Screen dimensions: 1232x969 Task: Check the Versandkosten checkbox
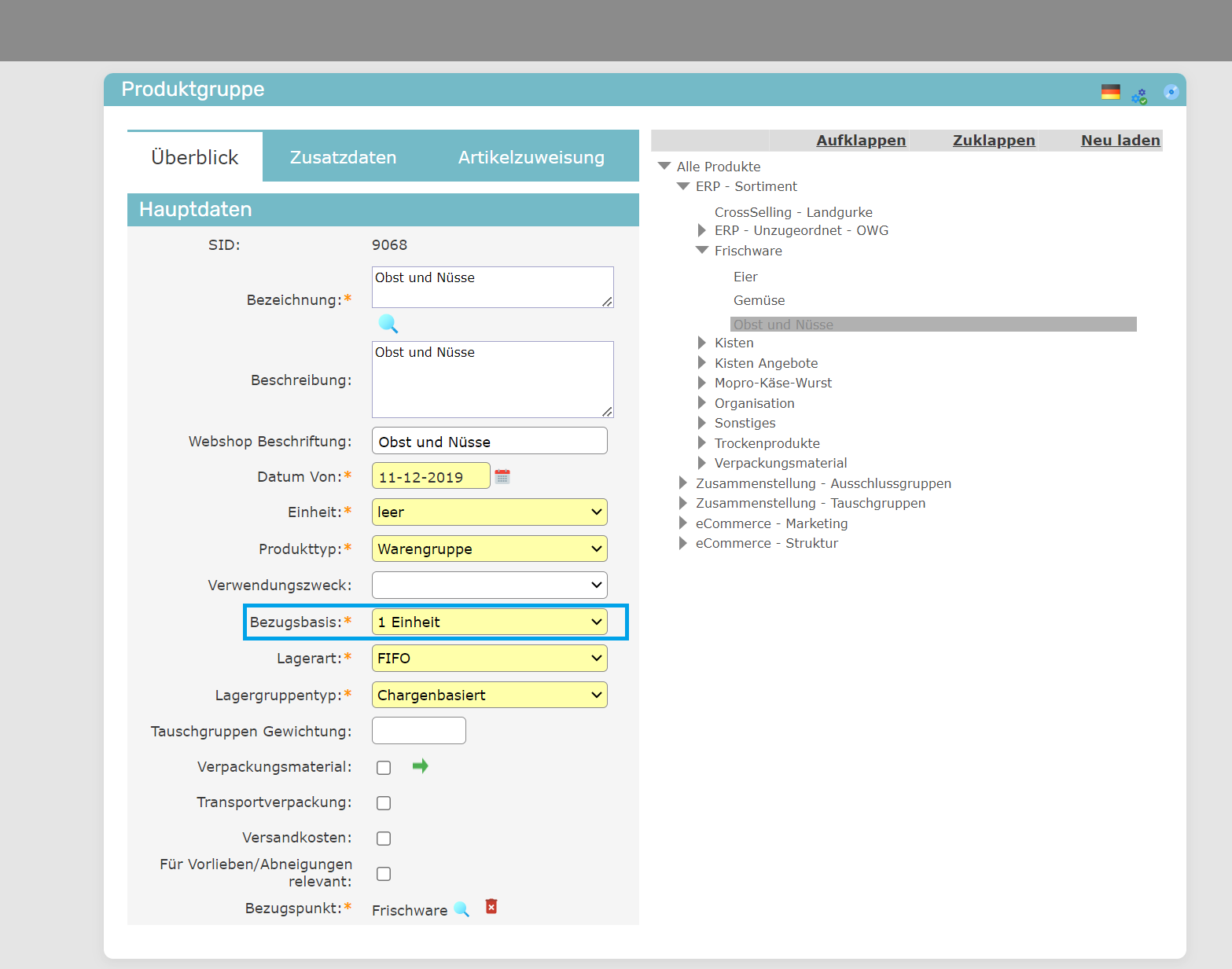[384, 839]
